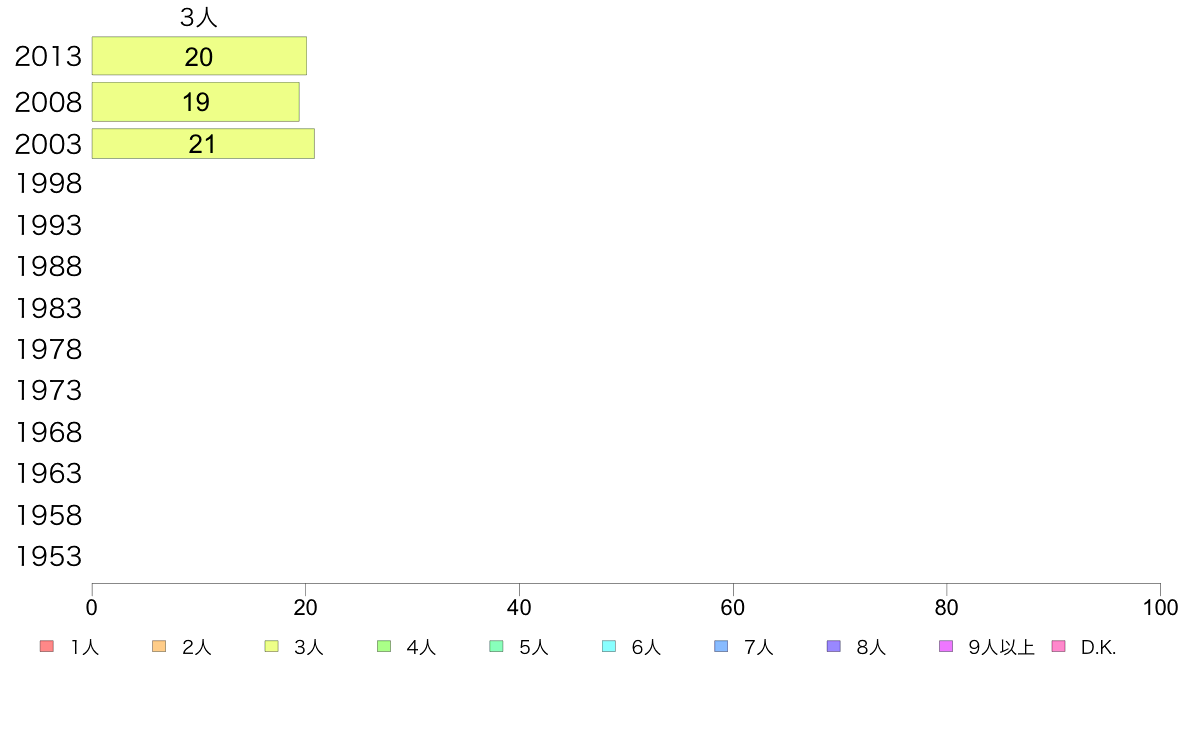Click the 1973 year label
Image resolution: width=1188 pixels, height=736 pixels.
[48, 390]
